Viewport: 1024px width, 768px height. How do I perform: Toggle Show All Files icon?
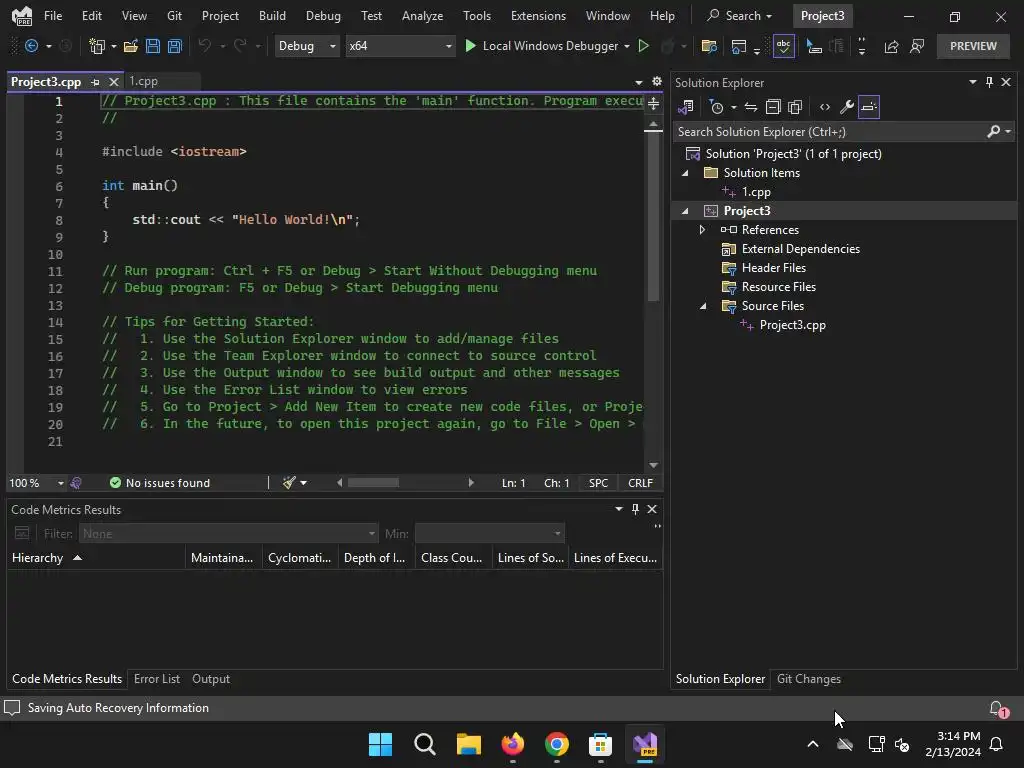795,107
